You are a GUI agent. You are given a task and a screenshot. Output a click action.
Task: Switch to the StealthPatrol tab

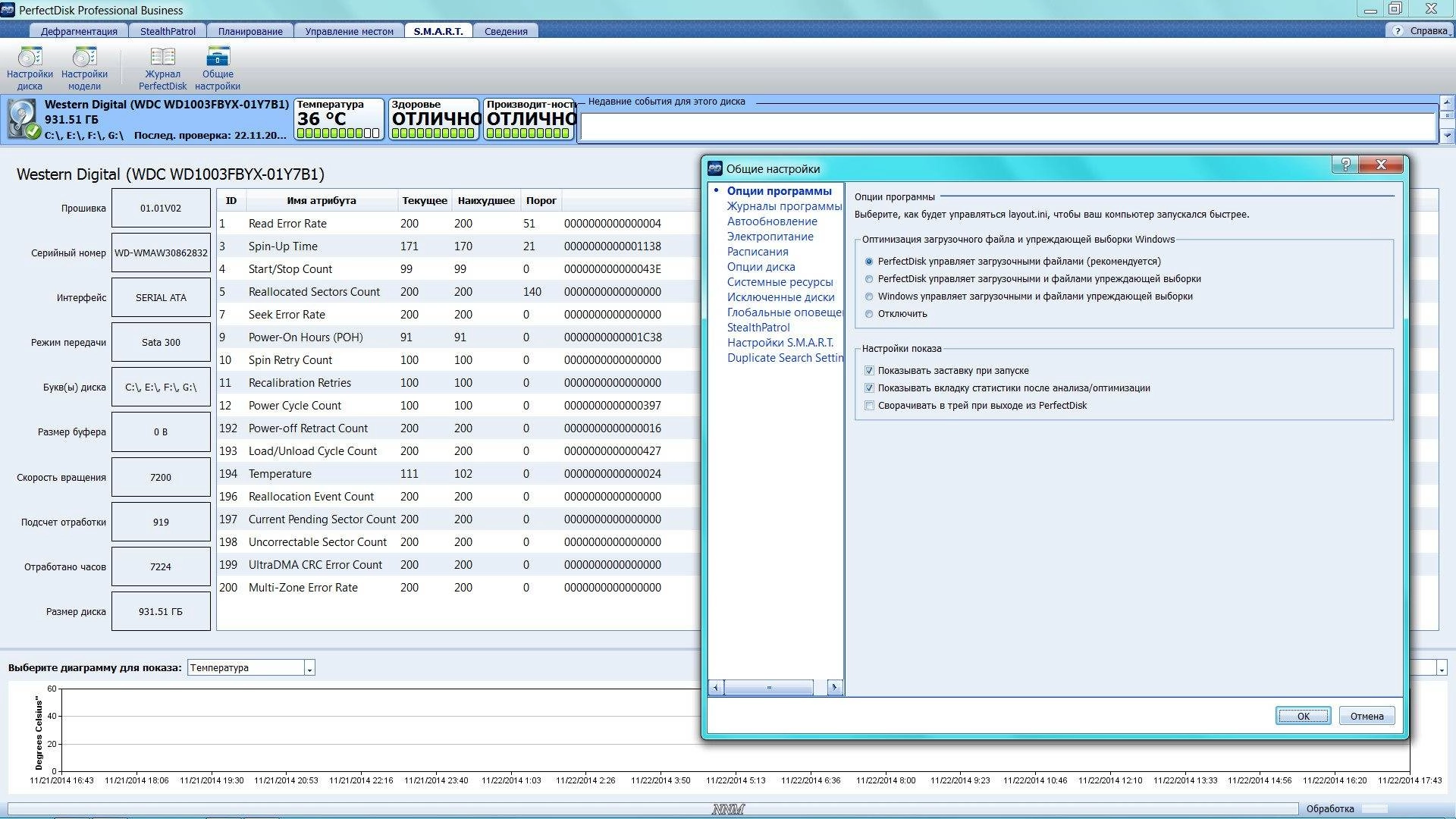click(168, 31)
